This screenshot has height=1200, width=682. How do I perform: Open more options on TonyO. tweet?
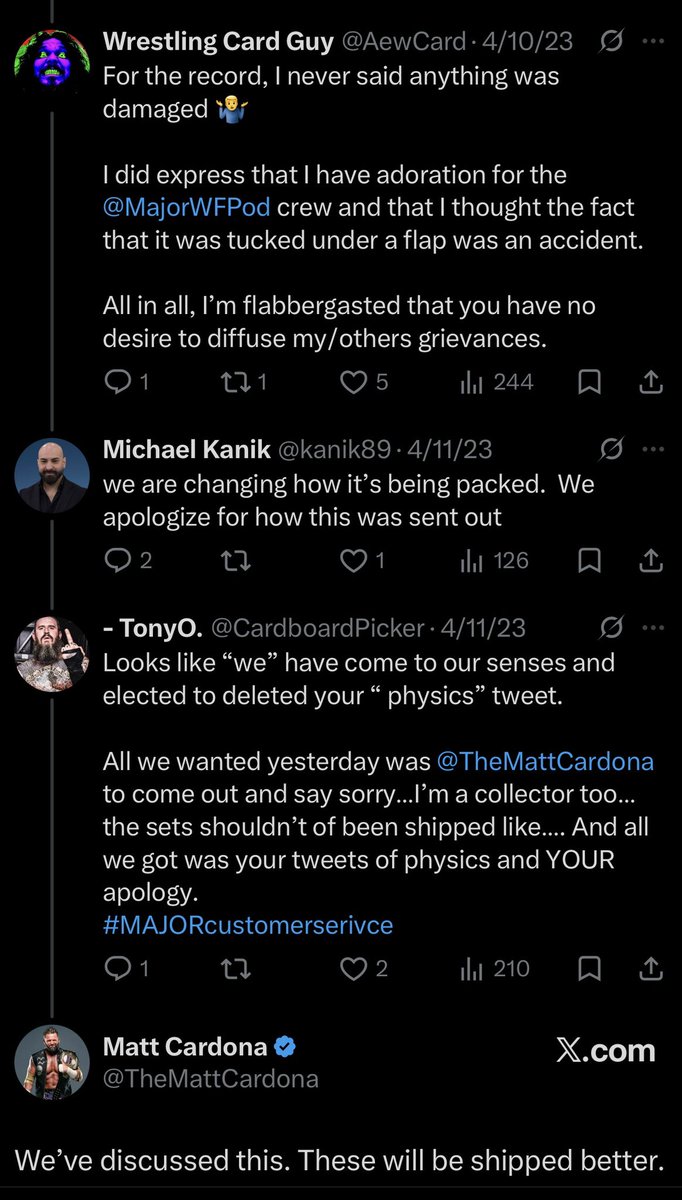pyautogui.click(x=653, y=628)
